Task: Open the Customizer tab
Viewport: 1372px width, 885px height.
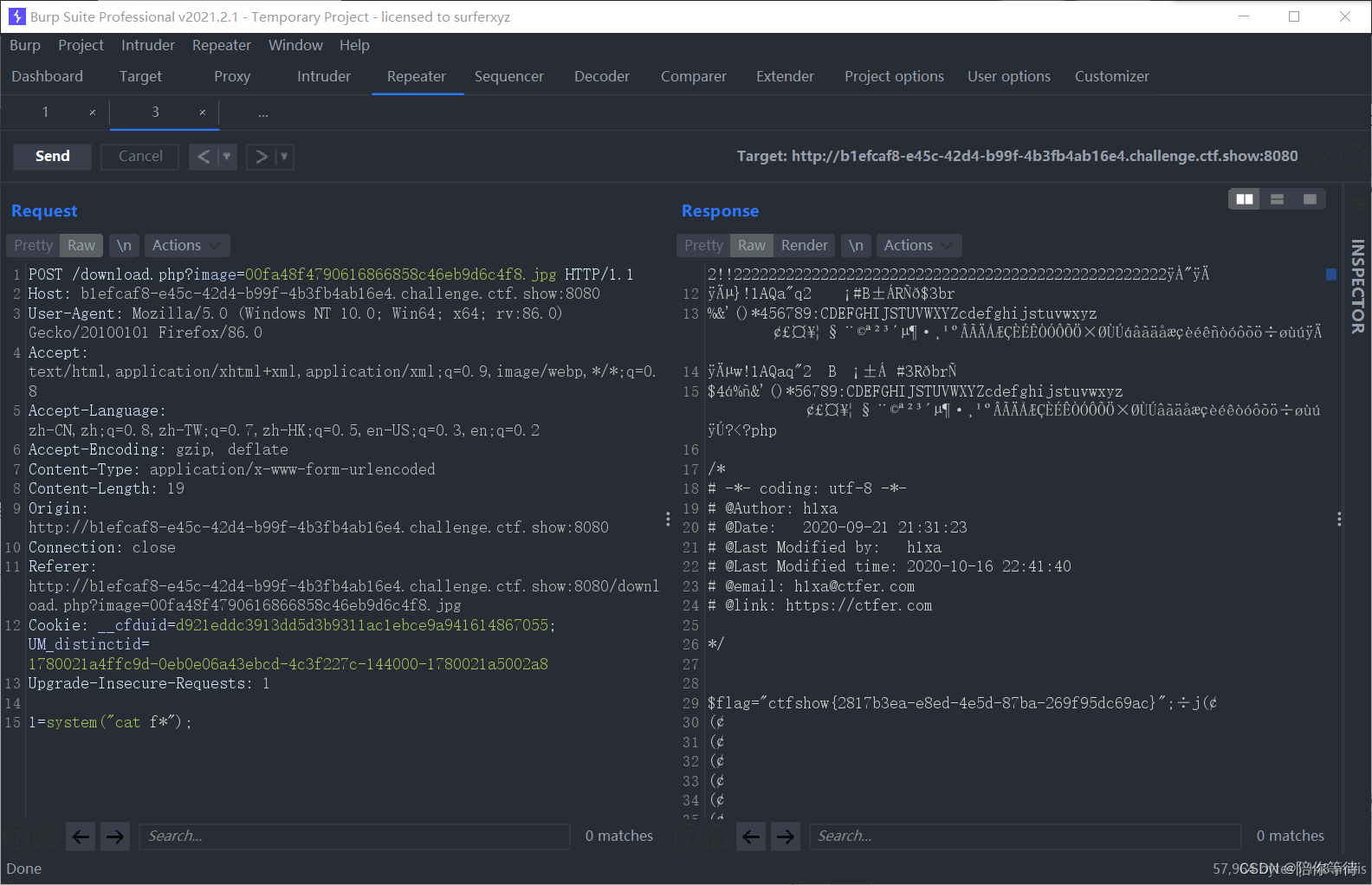Action: (1112, 76)
